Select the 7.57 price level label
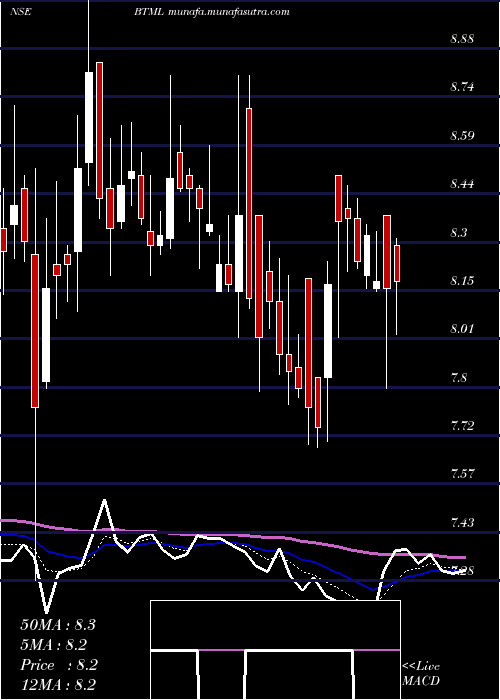Viewport: 500px width, 700px height. (x=462, y=474)
